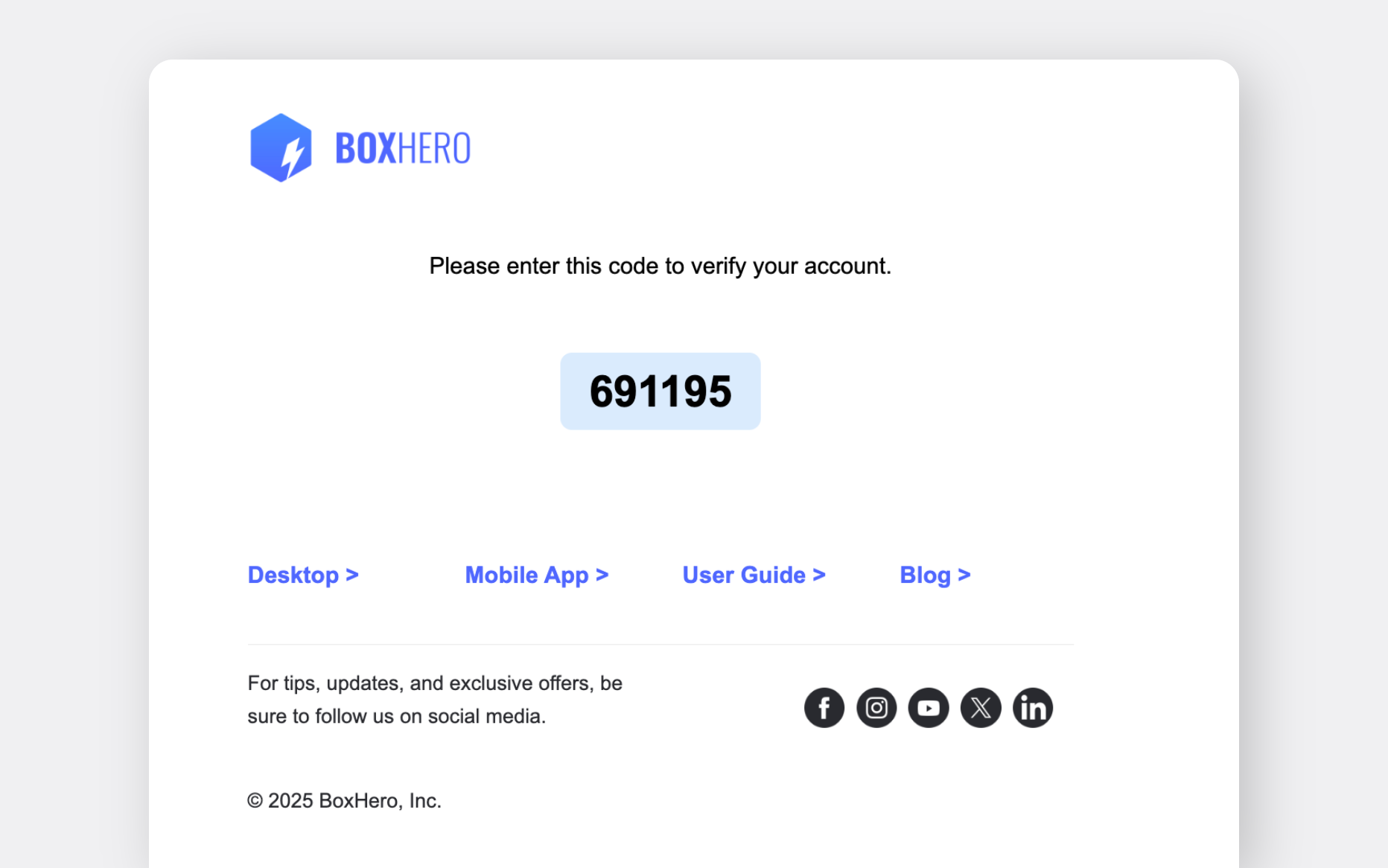Click the BOXHERO wordmark text
The height and width of the screenshot is (868, 1388).
402,148
